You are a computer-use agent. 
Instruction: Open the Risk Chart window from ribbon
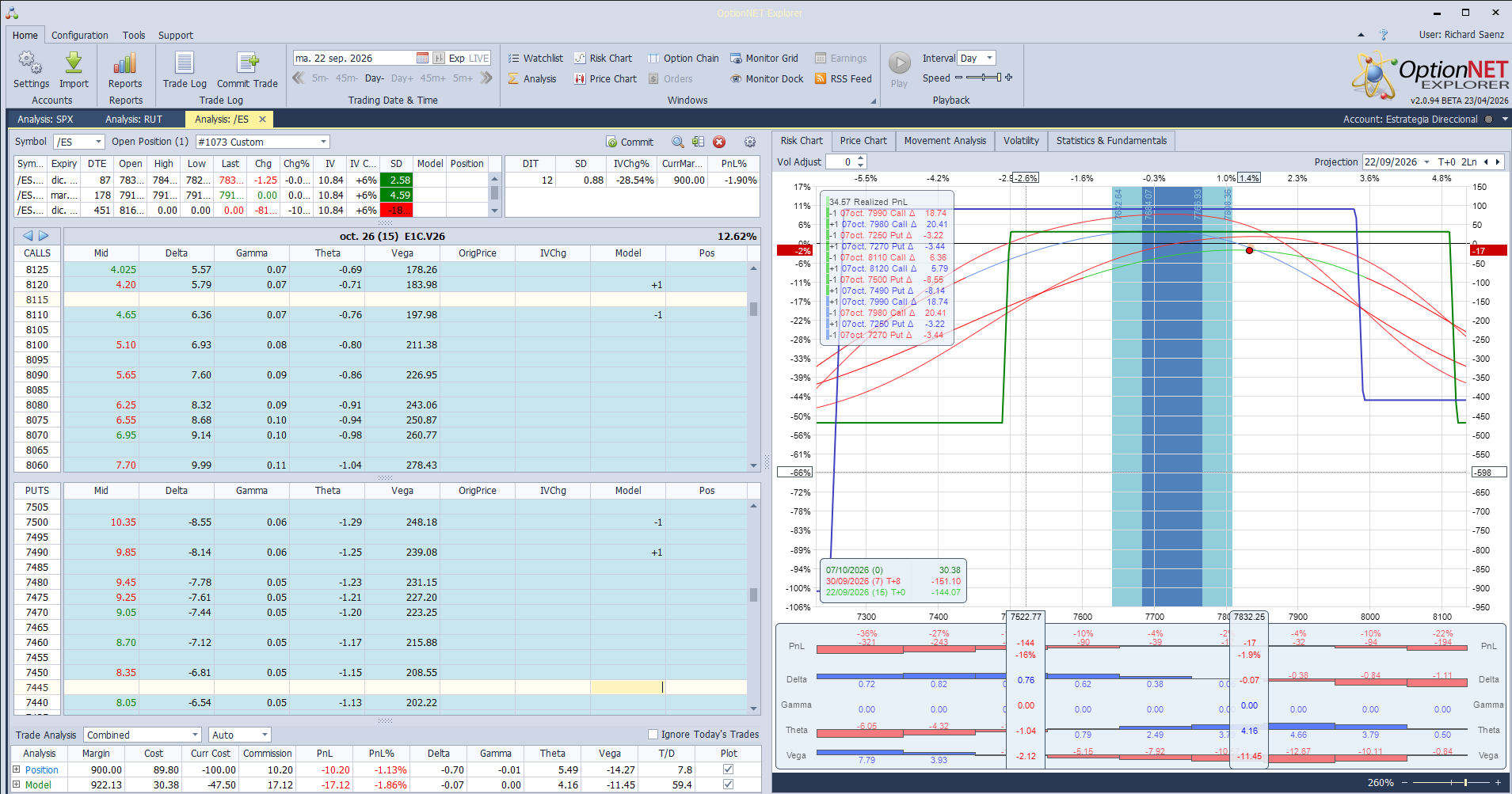pos(603,58)
